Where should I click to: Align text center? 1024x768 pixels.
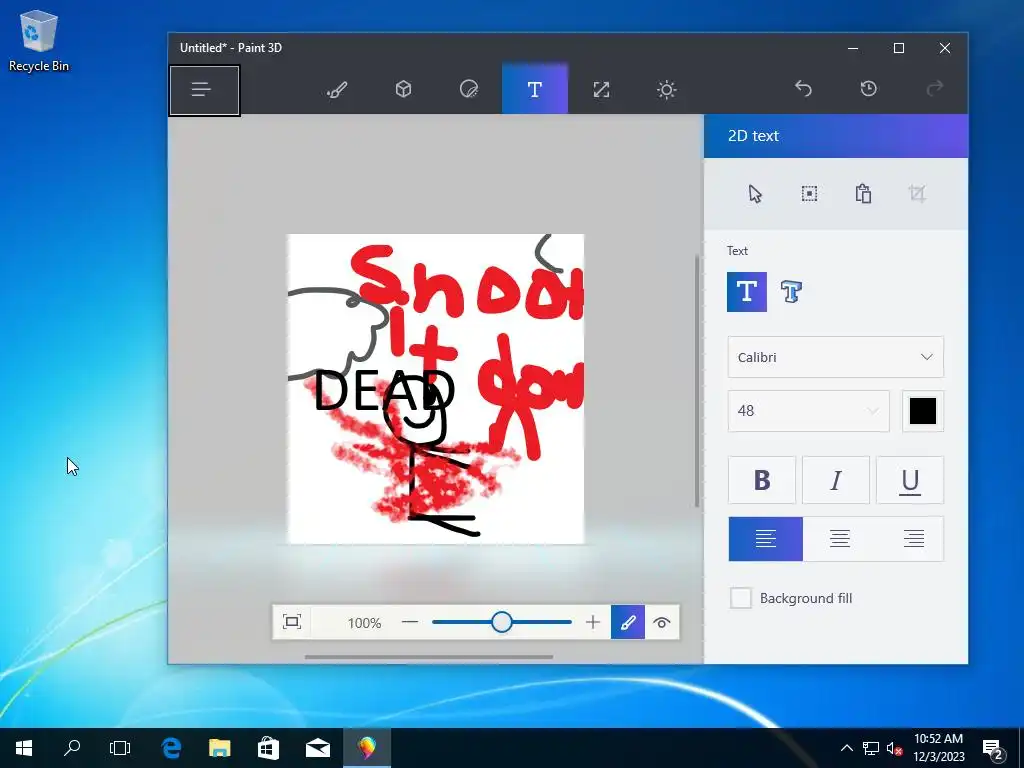(x=840, y=539)
